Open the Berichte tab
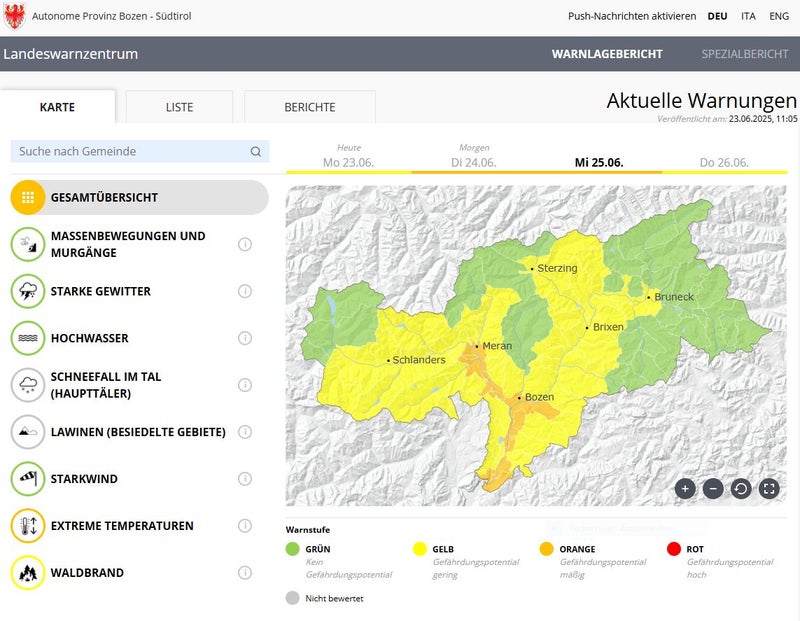 pos(310,107)
